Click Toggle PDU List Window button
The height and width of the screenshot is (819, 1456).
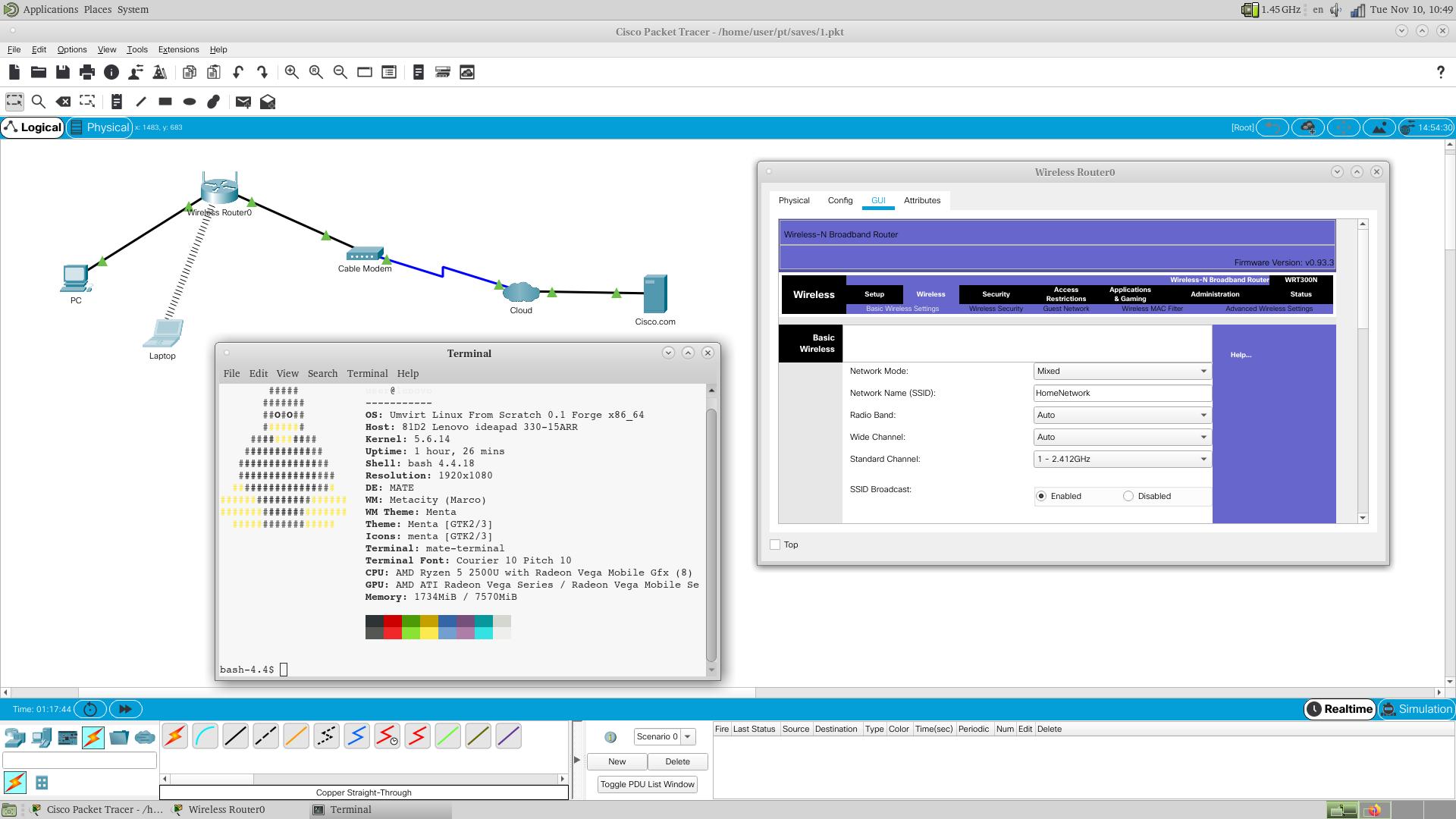[x=647, y=784]
